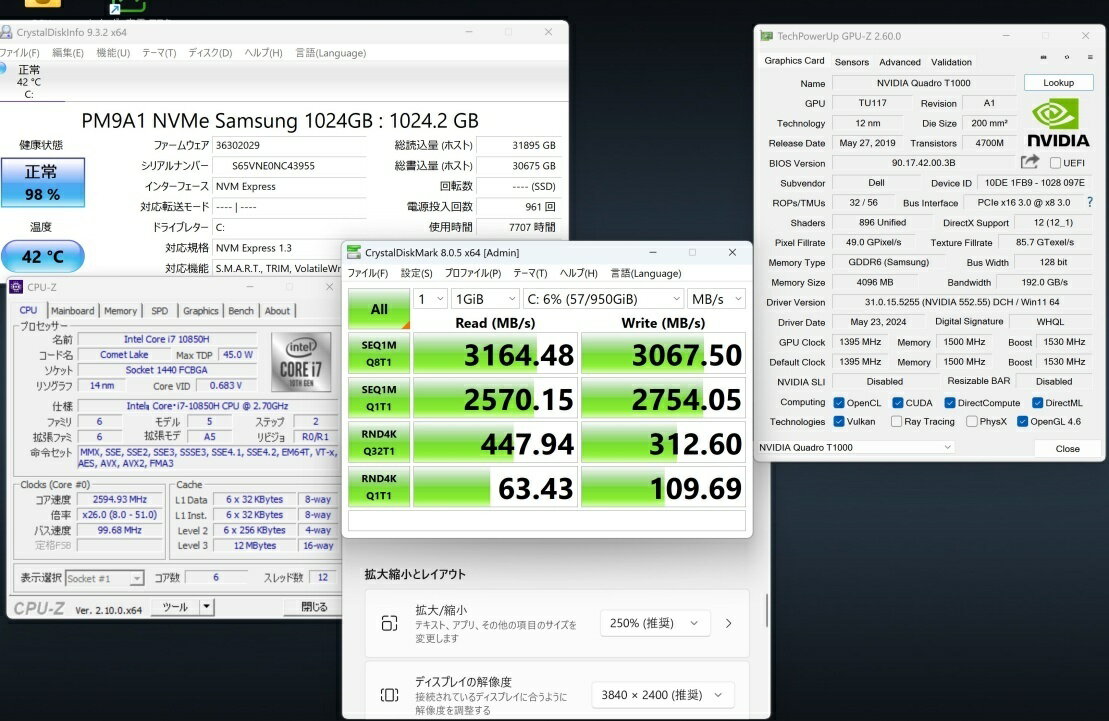This screenshot has height=721, width=1109.
Task: Start all benchmarks with the All button
Action: pyautogui.click(x=379, y=309)
